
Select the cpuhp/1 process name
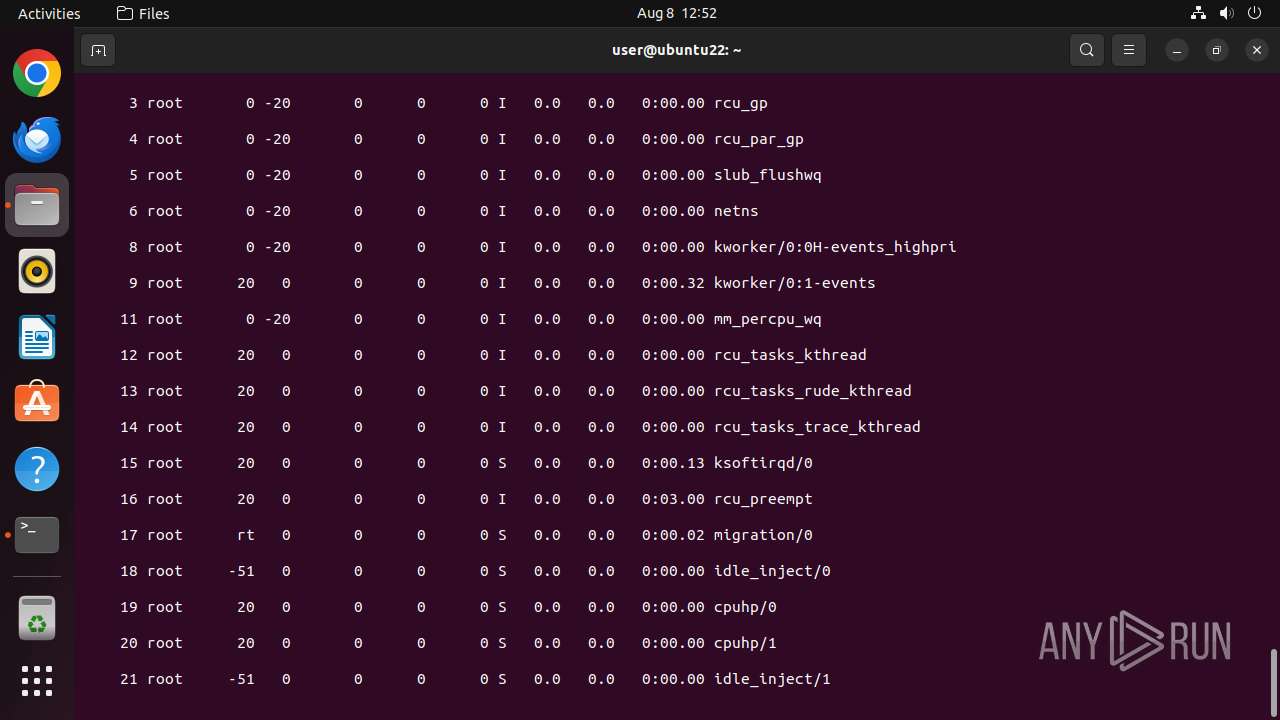pos(745,643)
